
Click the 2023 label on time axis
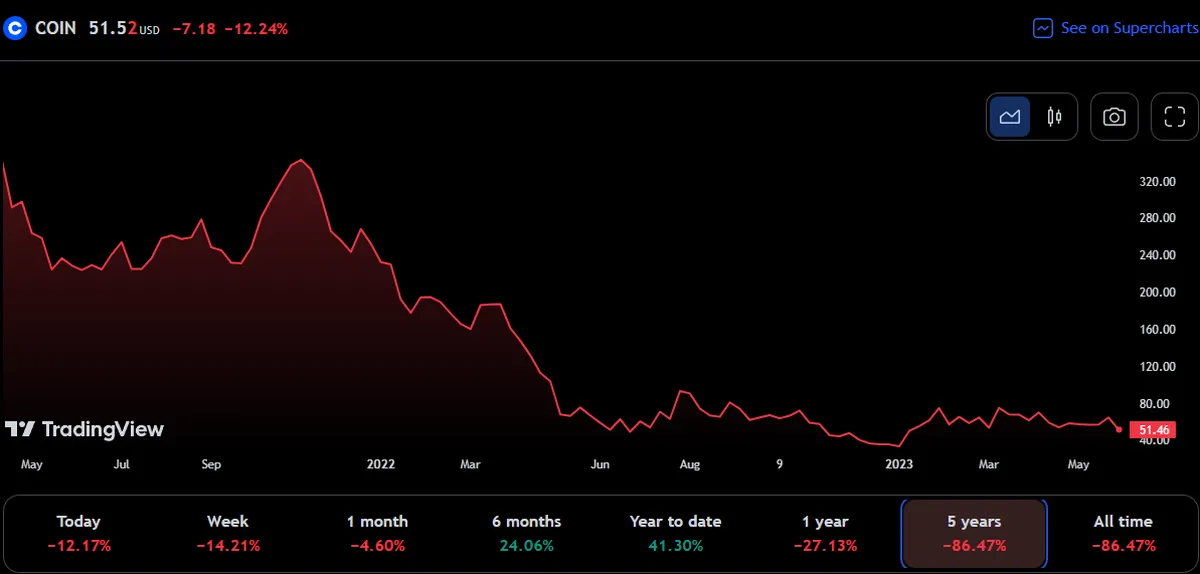(899, 464)
